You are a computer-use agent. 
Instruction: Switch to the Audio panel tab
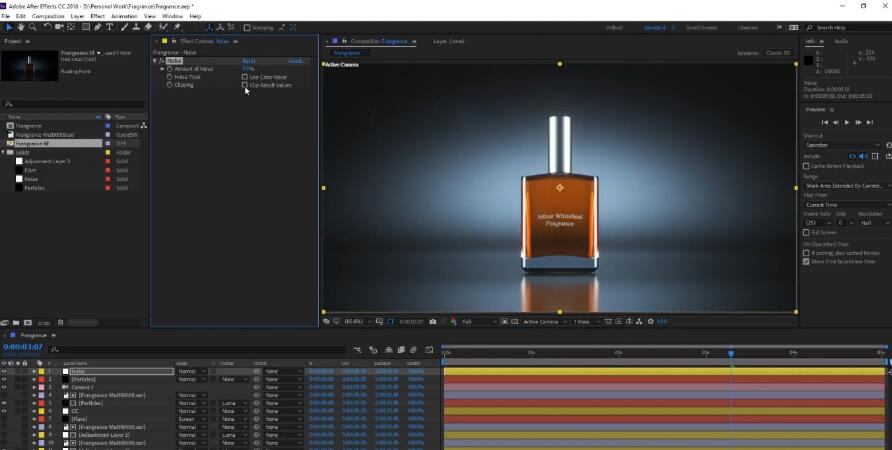coord(841,41)
